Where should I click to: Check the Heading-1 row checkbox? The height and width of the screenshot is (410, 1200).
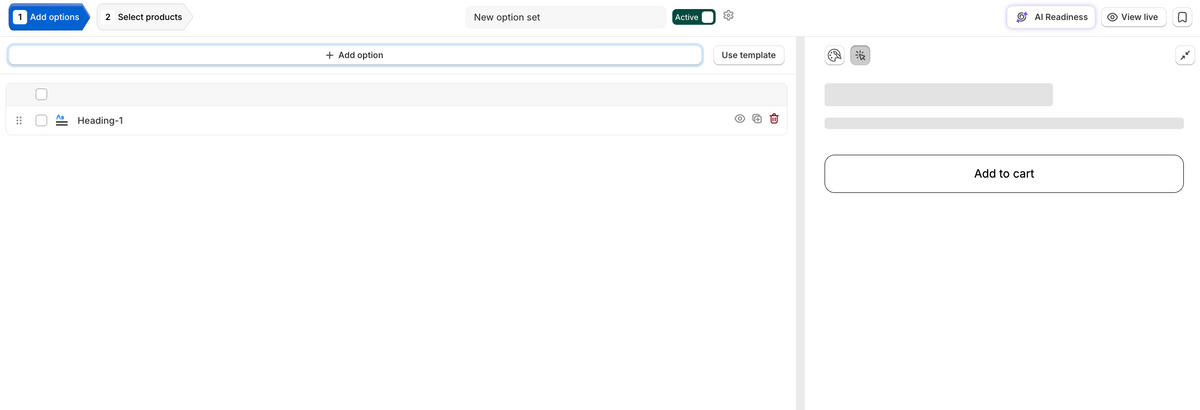[41, 120]
